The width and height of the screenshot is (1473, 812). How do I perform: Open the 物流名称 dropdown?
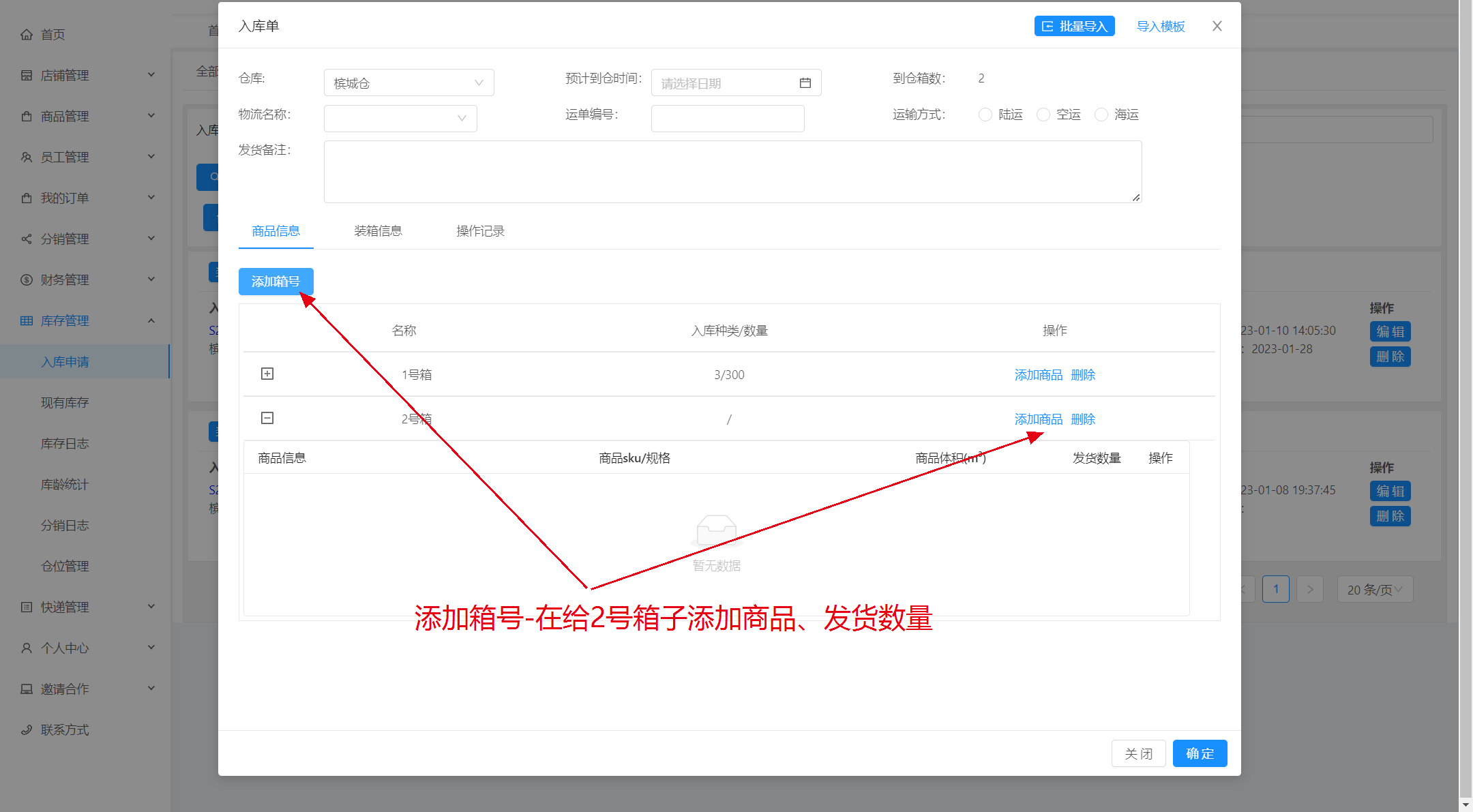coord(400,118)
